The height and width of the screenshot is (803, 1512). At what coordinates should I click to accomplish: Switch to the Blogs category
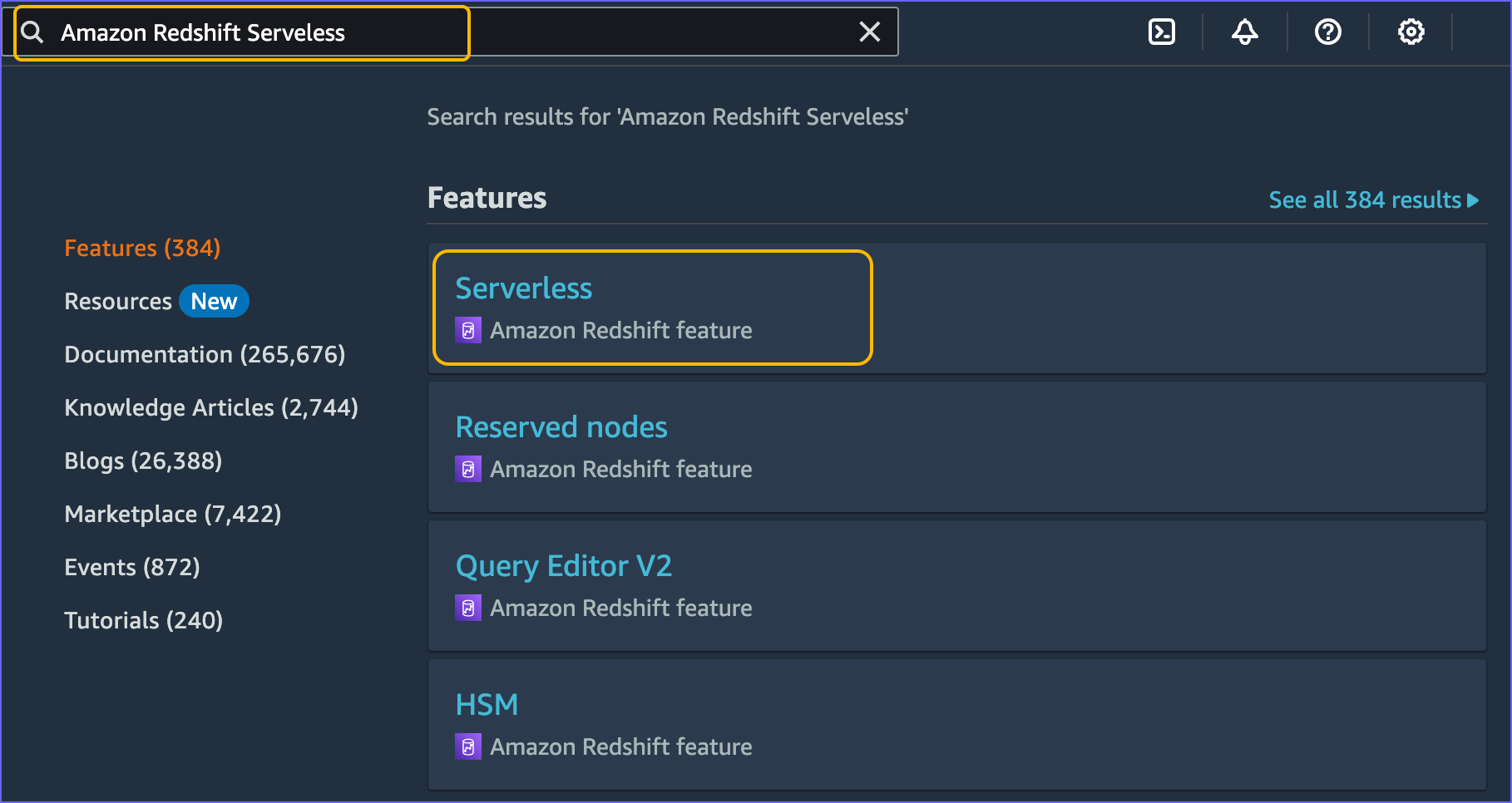(143, 461)
